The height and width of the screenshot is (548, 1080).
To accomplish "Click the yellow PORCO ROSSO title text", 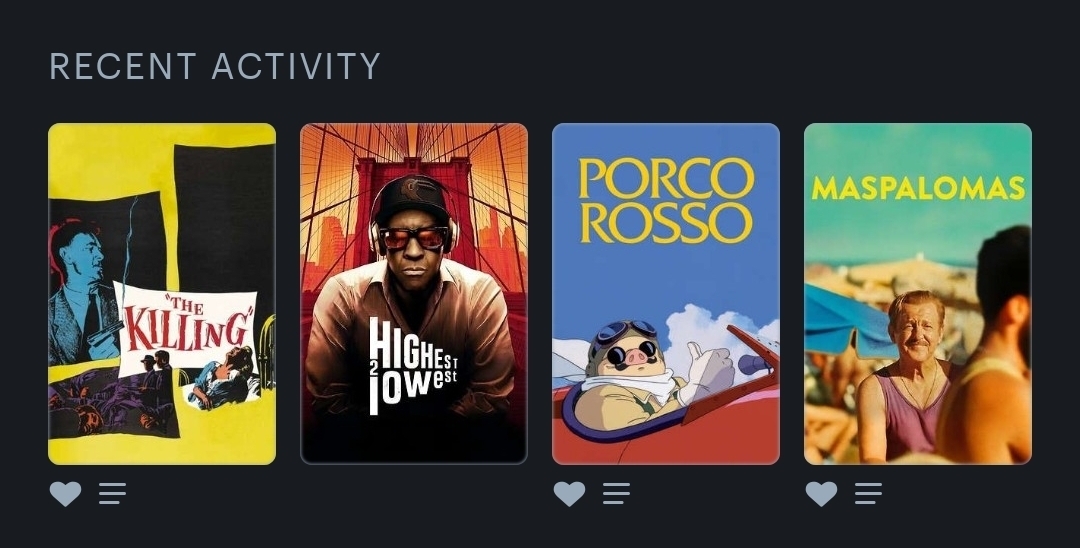I will (x=666, y=200).
